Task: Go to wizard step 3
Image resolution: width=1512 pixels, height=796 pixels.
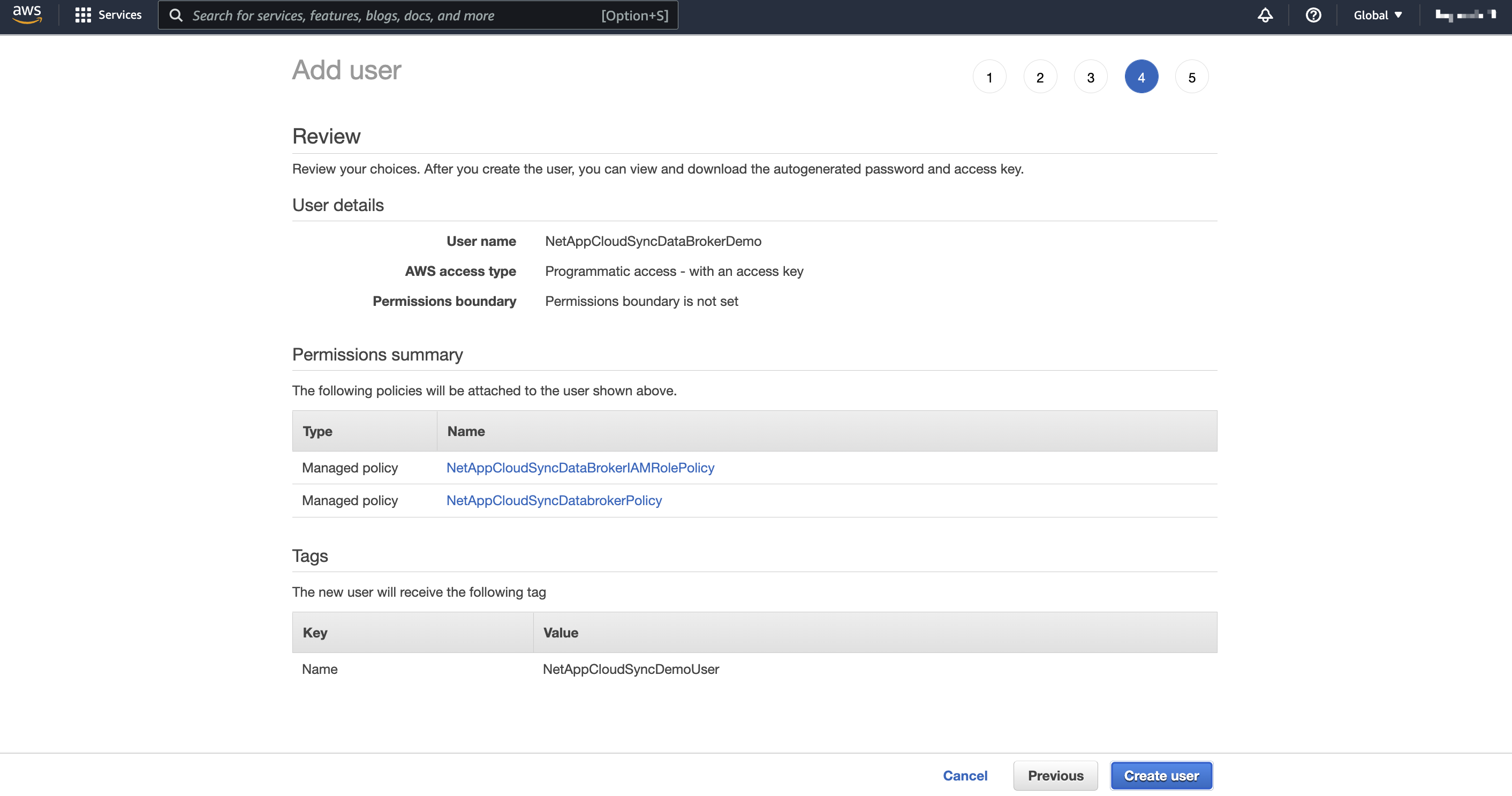Action: coord(1090,77)
